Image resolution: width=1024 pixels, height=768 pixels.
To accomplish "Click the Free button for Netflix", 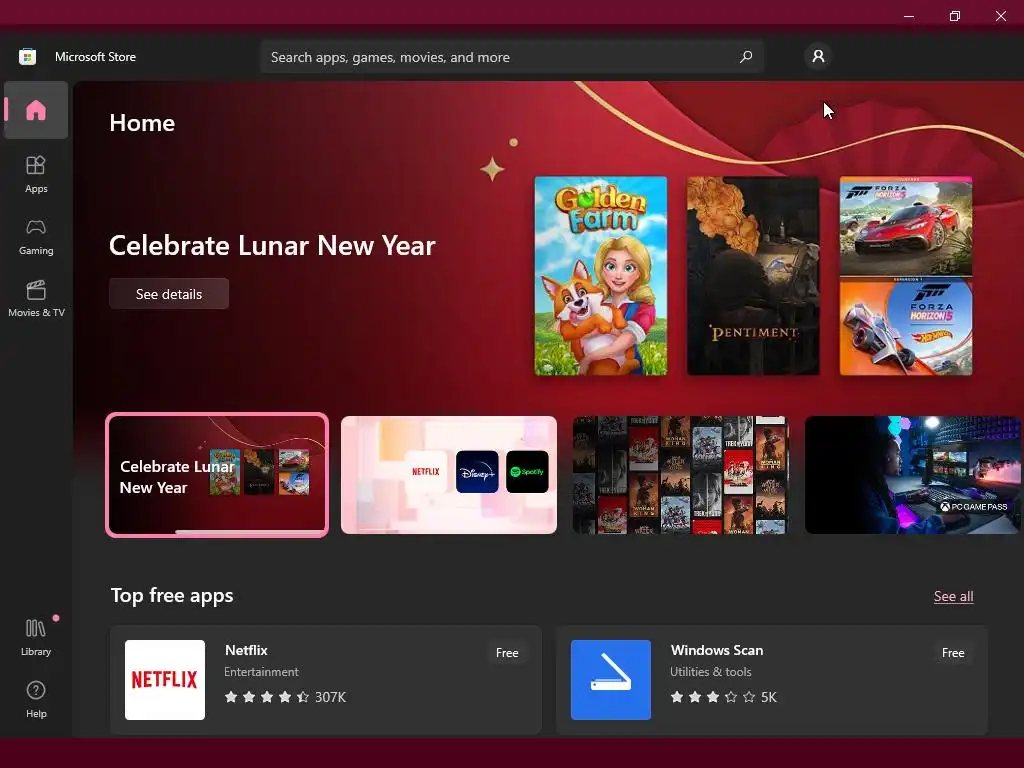I will [507, 653].
